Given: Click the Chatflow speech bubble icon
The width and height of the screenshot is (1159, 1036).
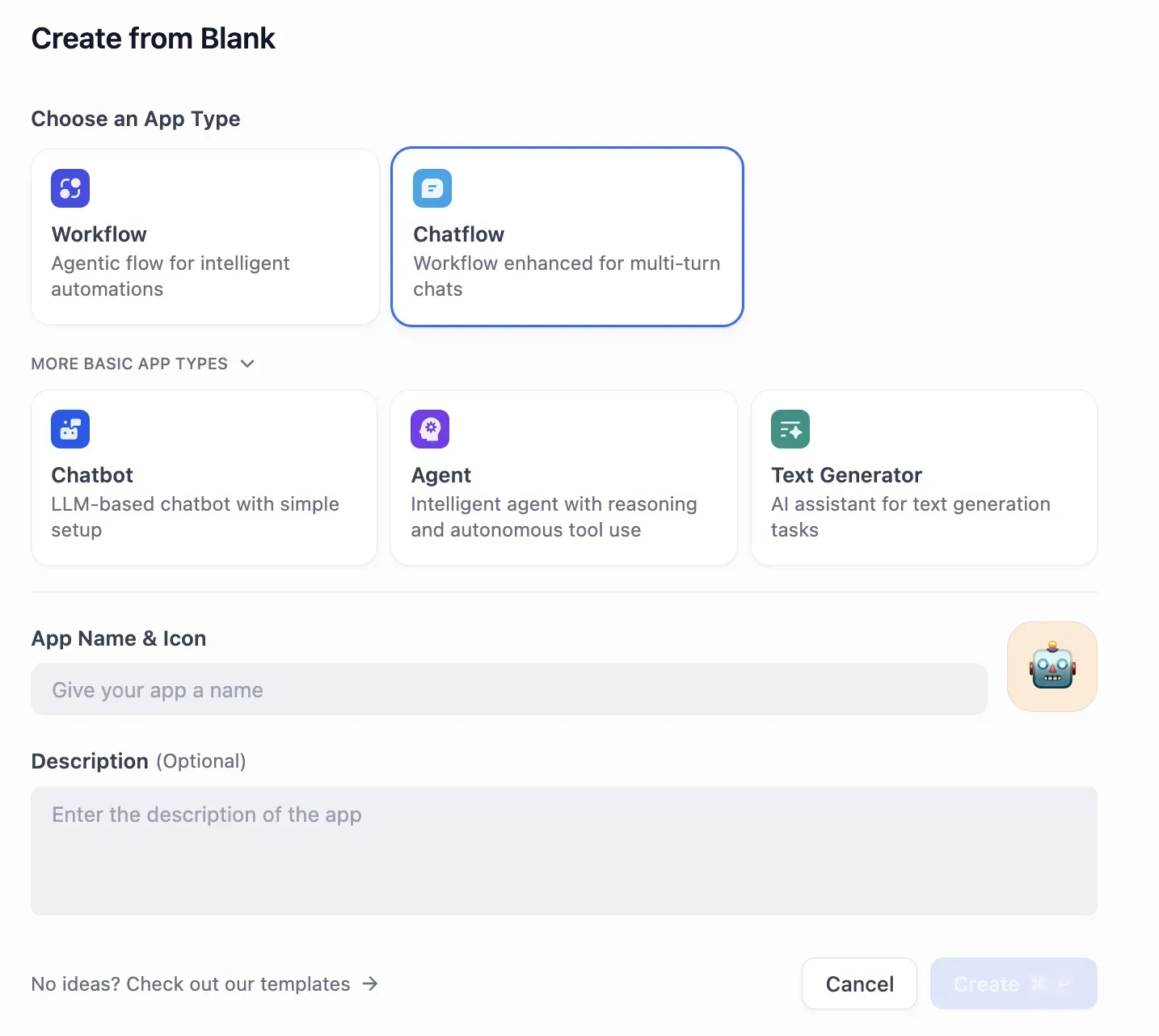Looking at the screenshot, I should pyautogui.click(x=432, y=188).
